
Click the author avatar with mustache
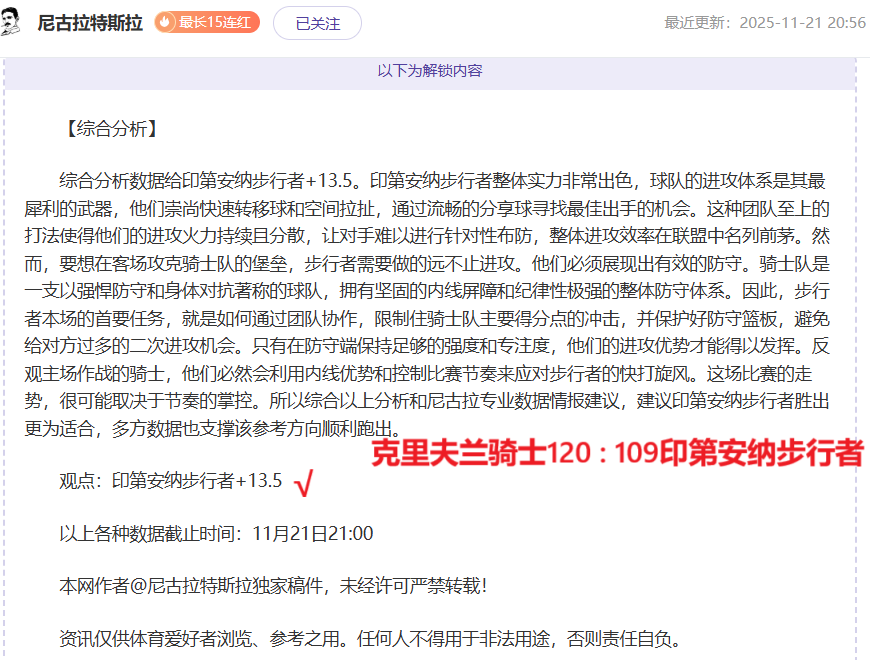[13, 22]
